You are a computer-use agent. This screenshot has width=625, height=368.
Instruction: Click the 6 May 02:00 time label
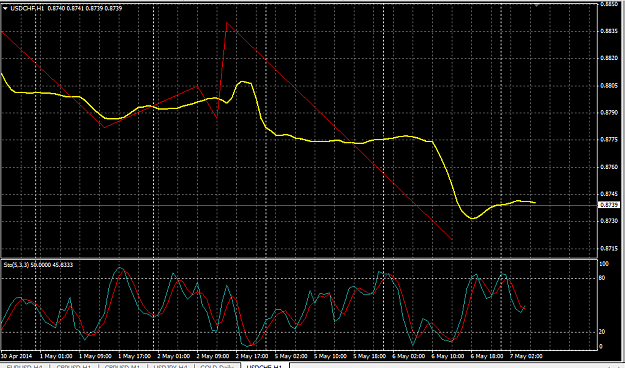coord(408,356)
